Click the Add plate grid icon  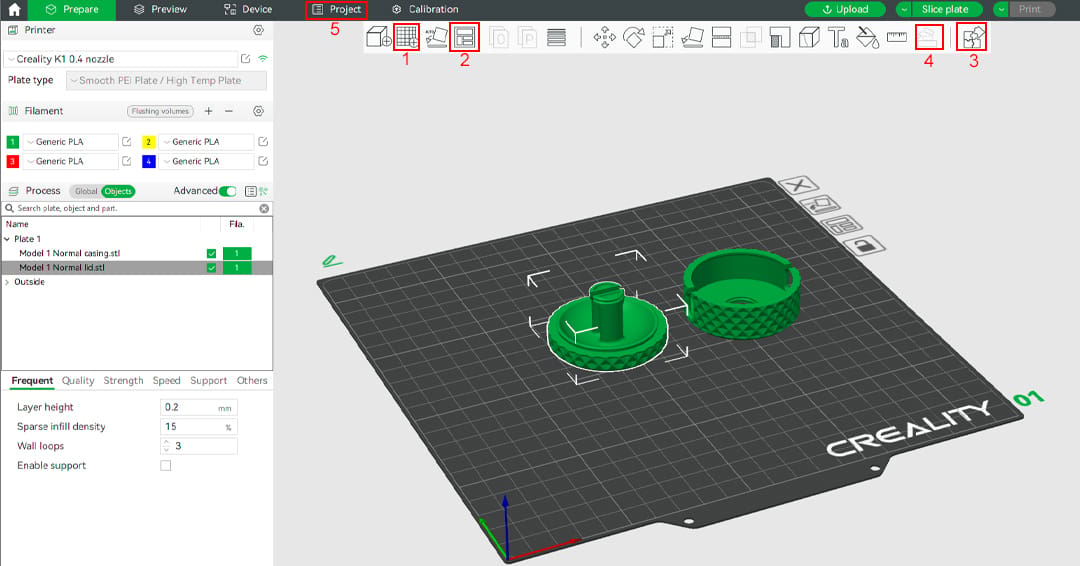tap(406, 36)
